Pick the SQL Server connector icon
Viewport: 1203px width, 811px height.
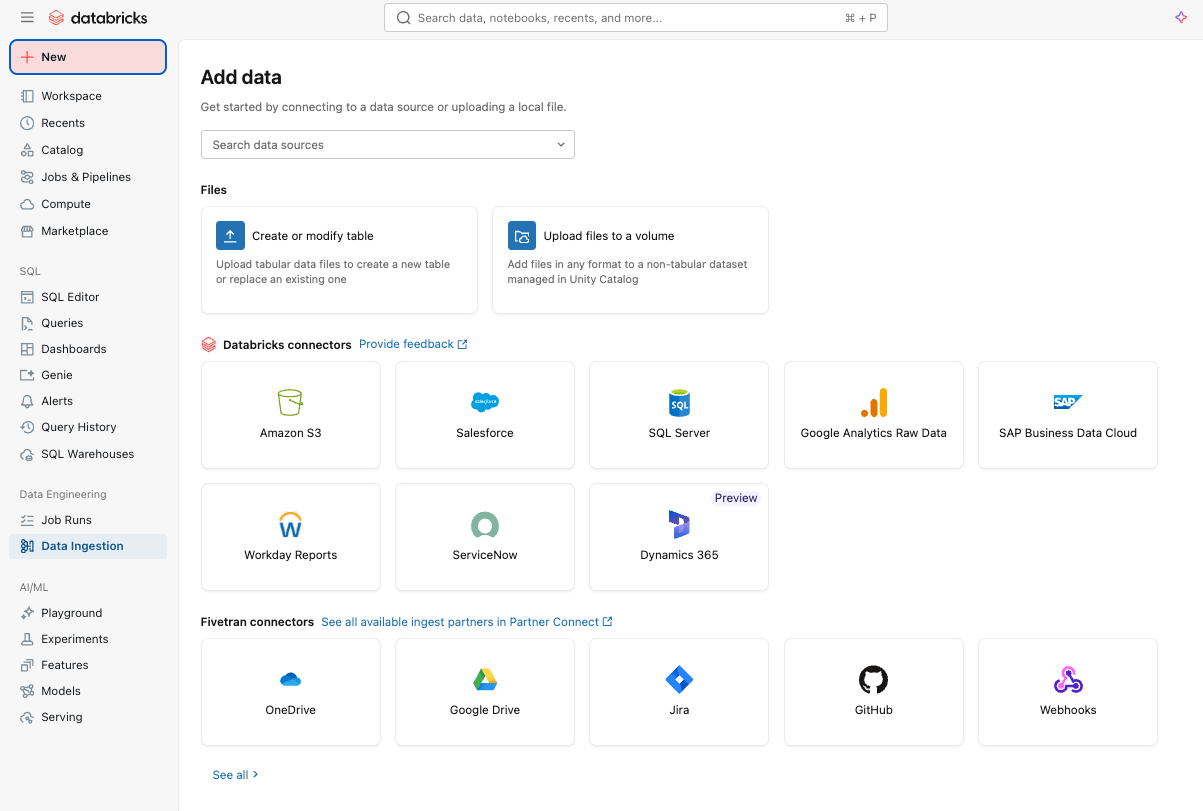(679, 403)
